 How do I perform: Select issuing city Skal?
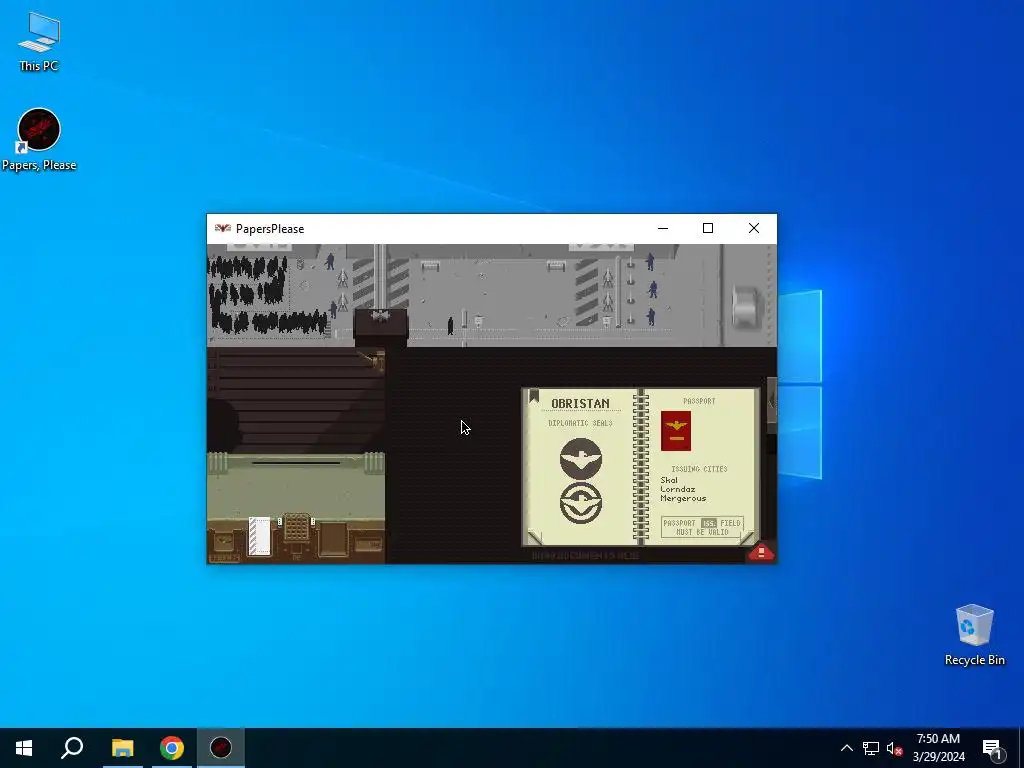669,480
